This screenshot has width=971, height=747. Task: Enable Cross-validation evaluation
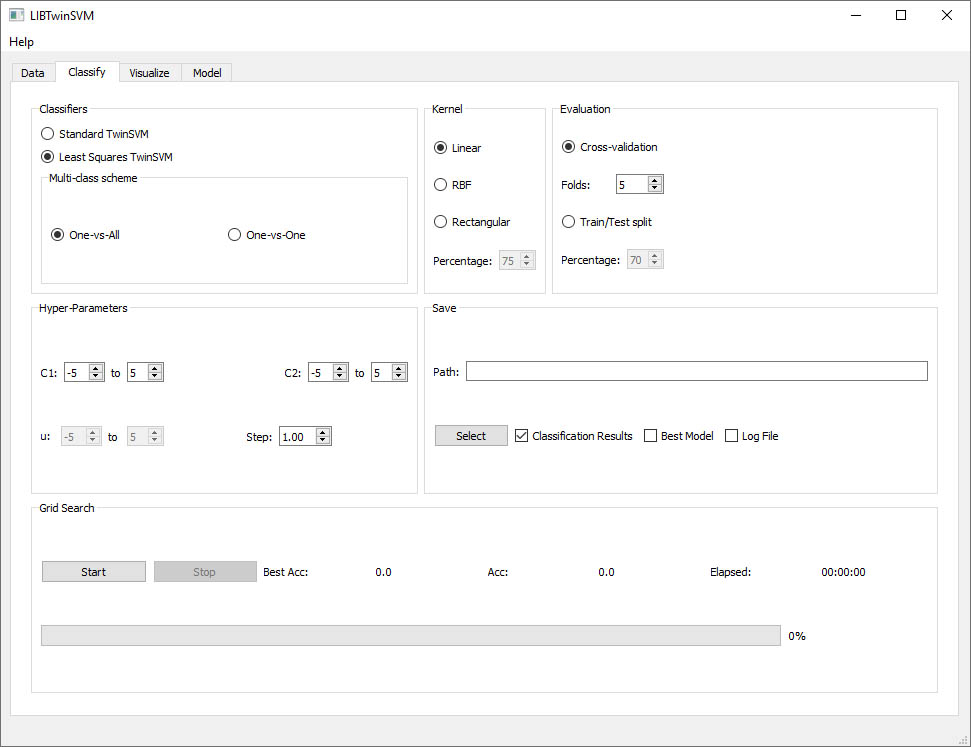tap(610, 147)
